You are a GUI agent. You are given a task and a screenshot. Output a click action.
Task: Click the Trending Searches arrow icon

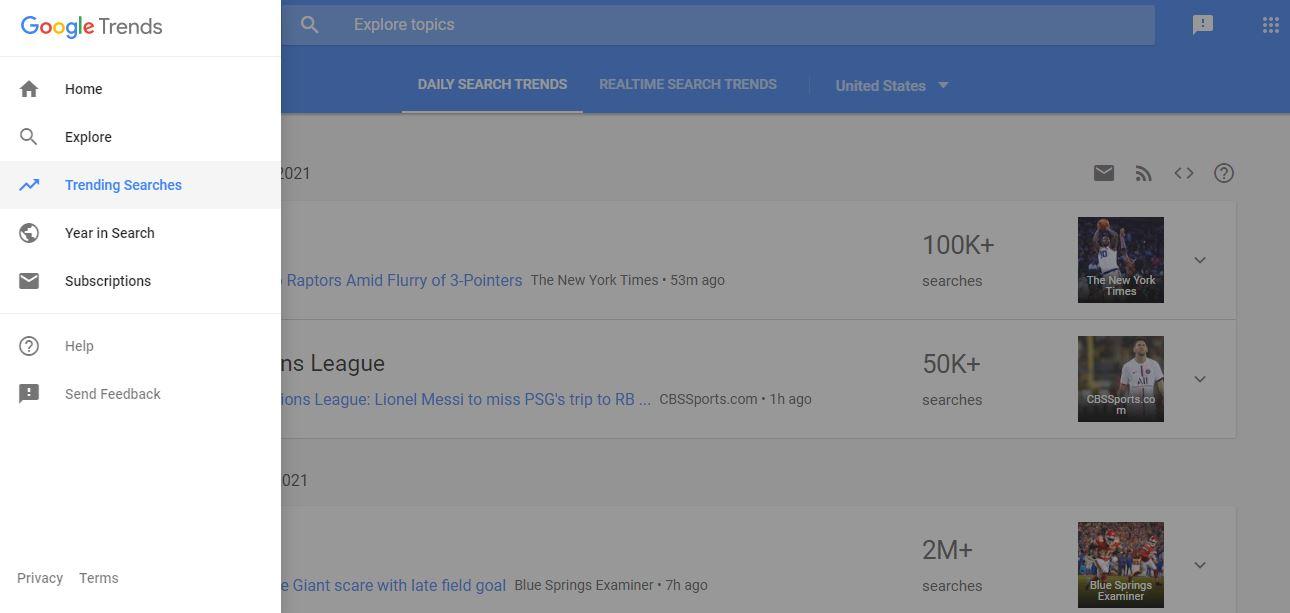(x=29, y=185)
